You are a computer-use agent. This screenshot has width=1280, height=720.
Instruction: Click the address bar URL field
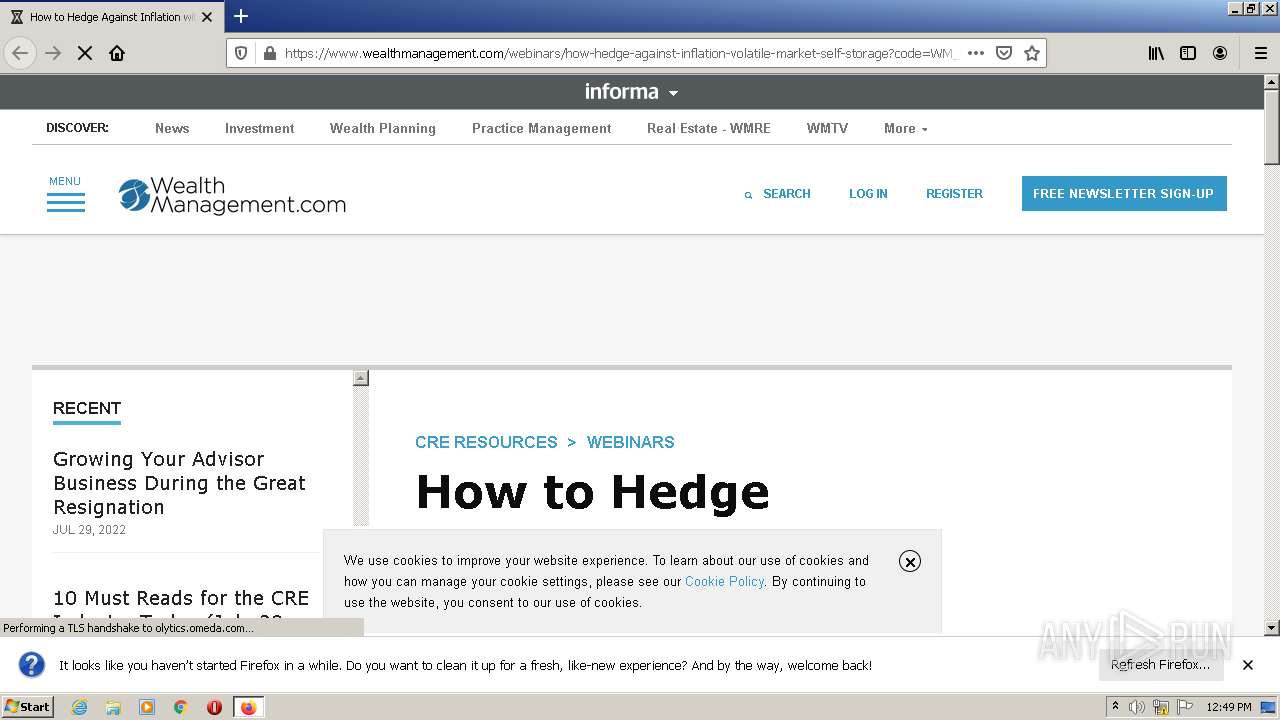point(620,53)
